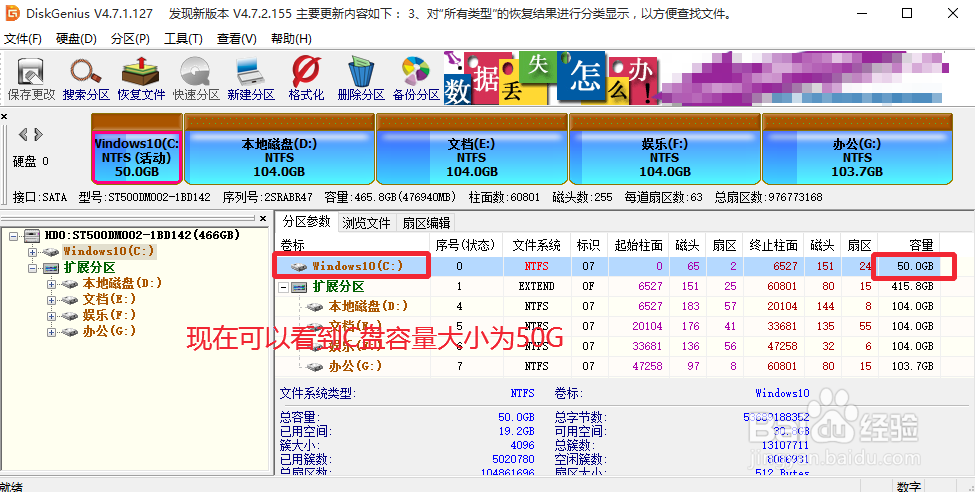Expand the 办公(G:) tree node
Screen dimensions: 975x492
[x=52, y=332]
